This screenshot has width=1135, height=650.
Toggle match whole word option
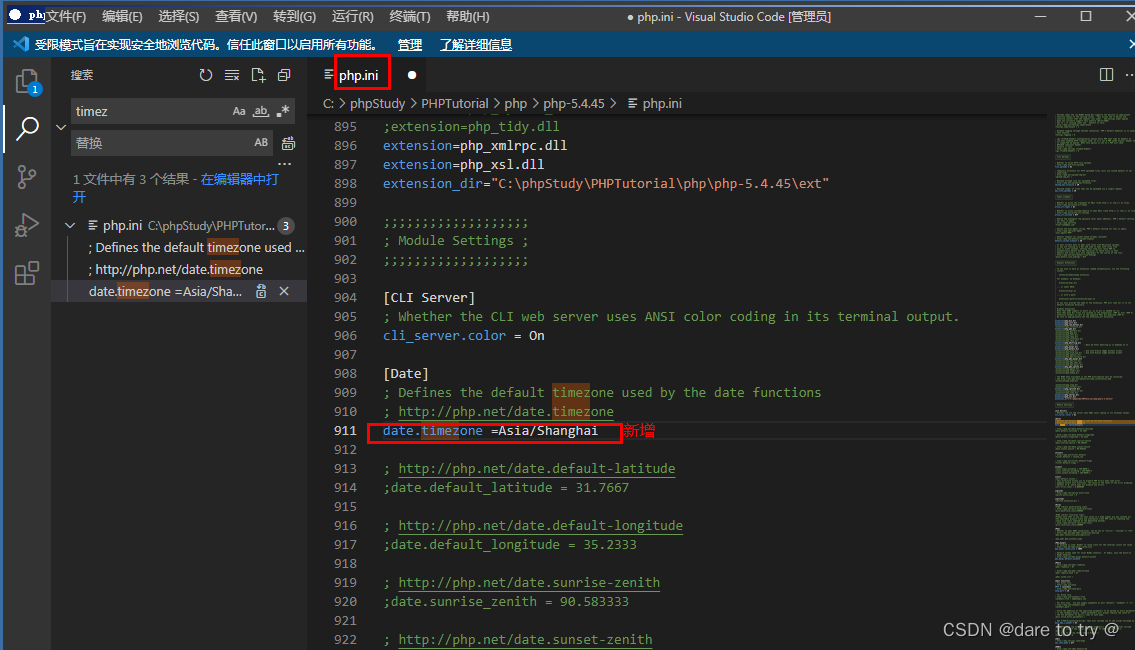[261, 111]
